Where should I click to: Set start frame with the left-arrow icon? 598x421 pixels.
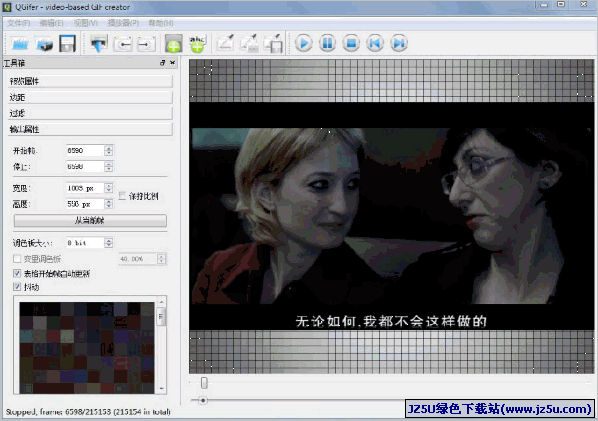pyautogui.click(x=122, y=44)
